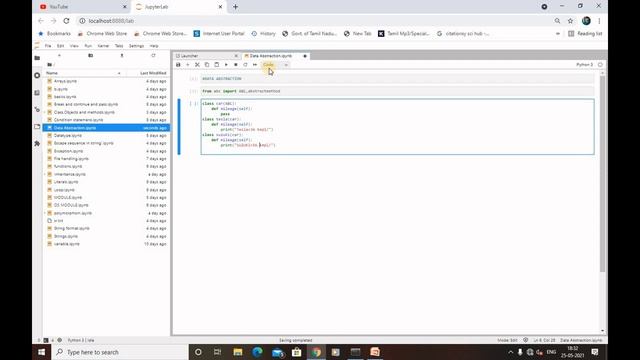Create a new launcher with plus icon

[59, 56]
